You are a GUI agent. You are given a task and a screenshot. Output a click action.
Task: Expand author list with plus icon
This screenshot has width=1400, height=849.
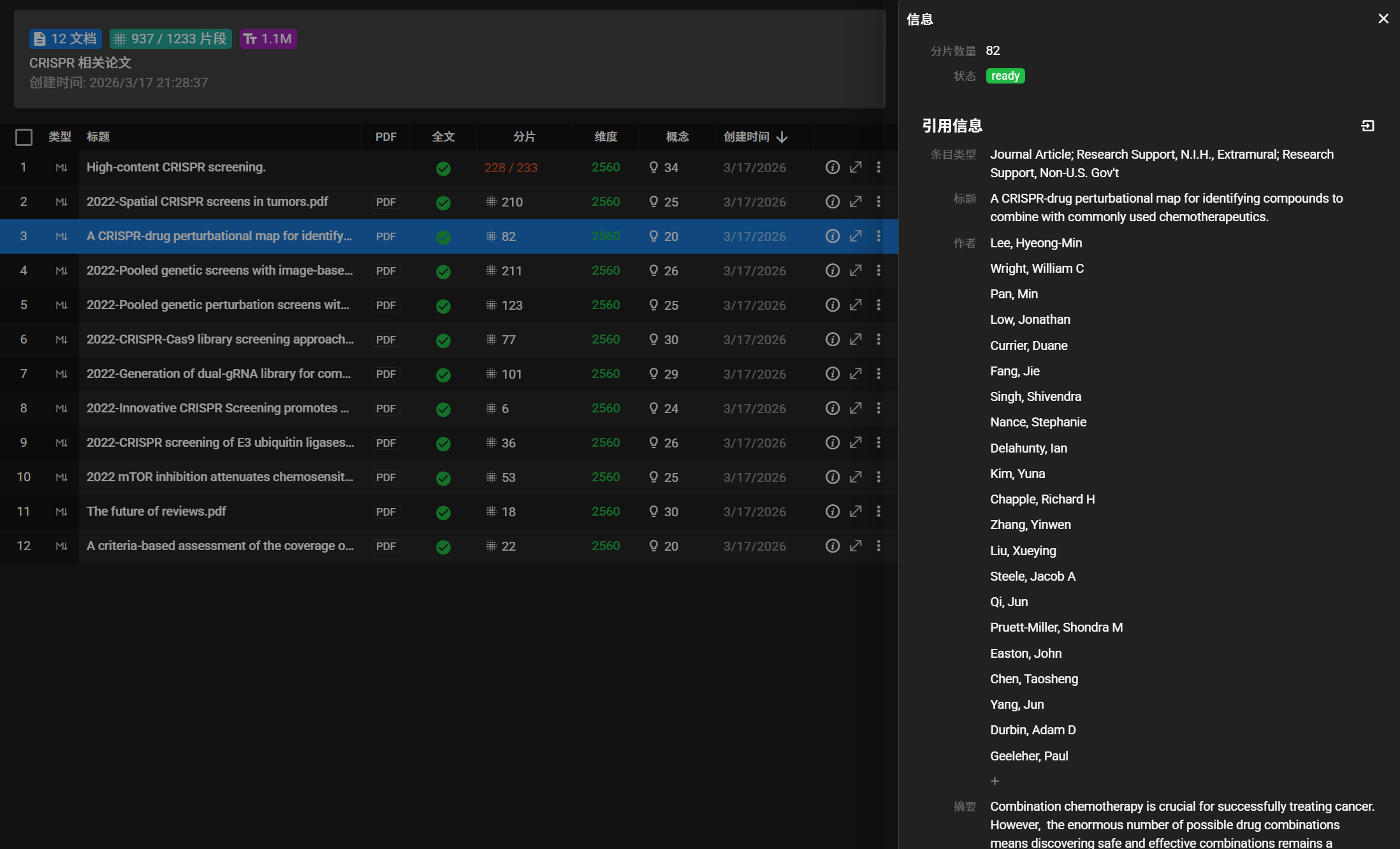(x=995, y=781)
